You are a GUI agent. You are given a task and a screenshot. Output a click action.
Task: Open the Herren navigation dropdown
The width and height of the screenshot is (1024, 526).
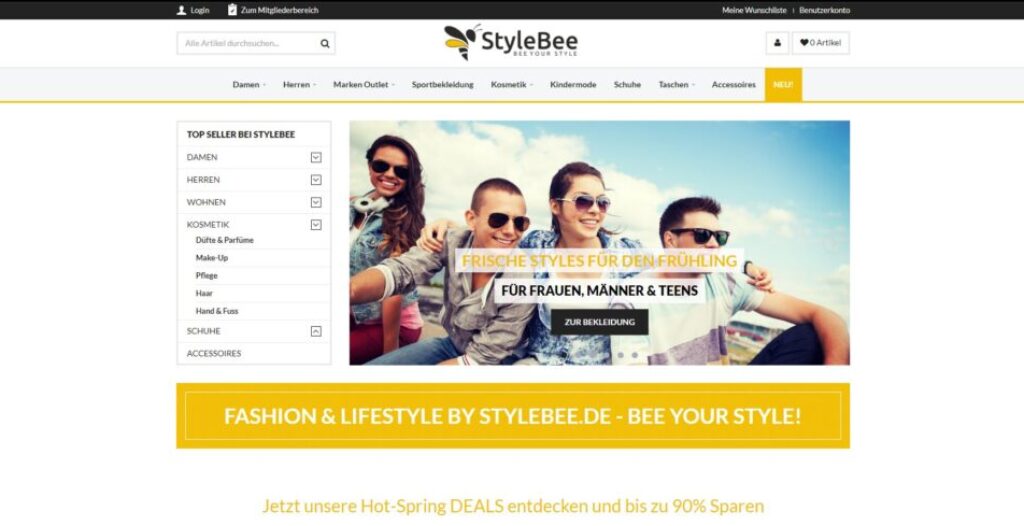pos(299,84)
